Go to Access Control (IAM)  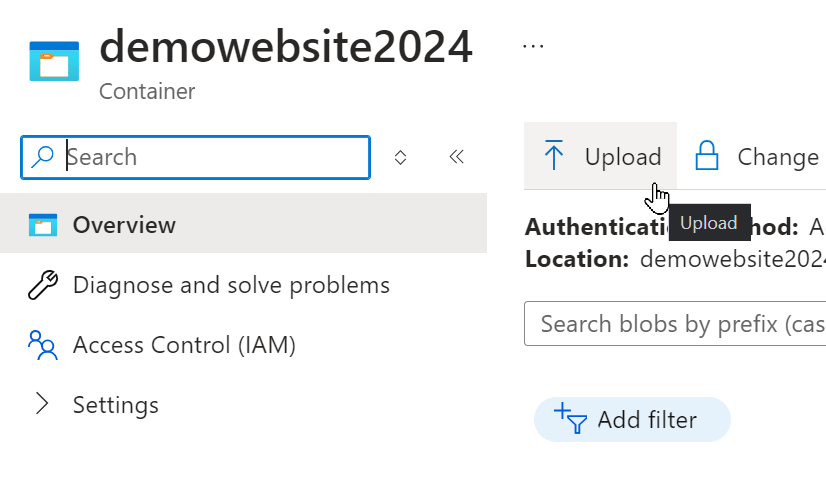tap(184, 345)
